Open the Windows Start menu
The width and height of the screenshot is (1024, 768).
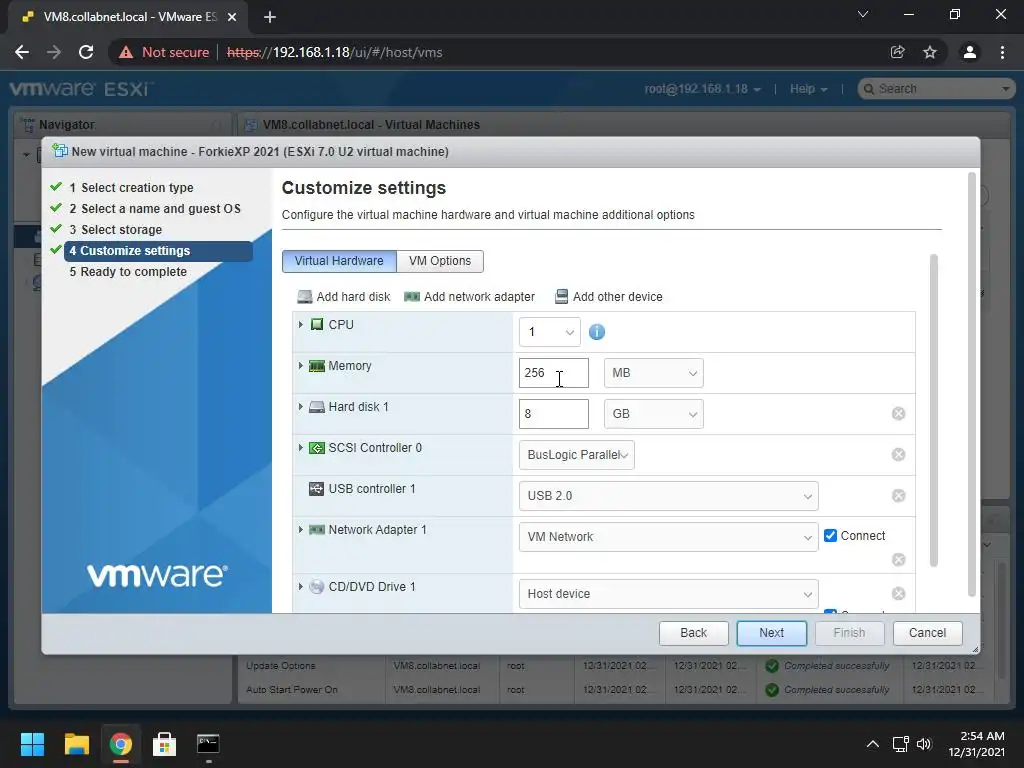[x=32, y=744]
